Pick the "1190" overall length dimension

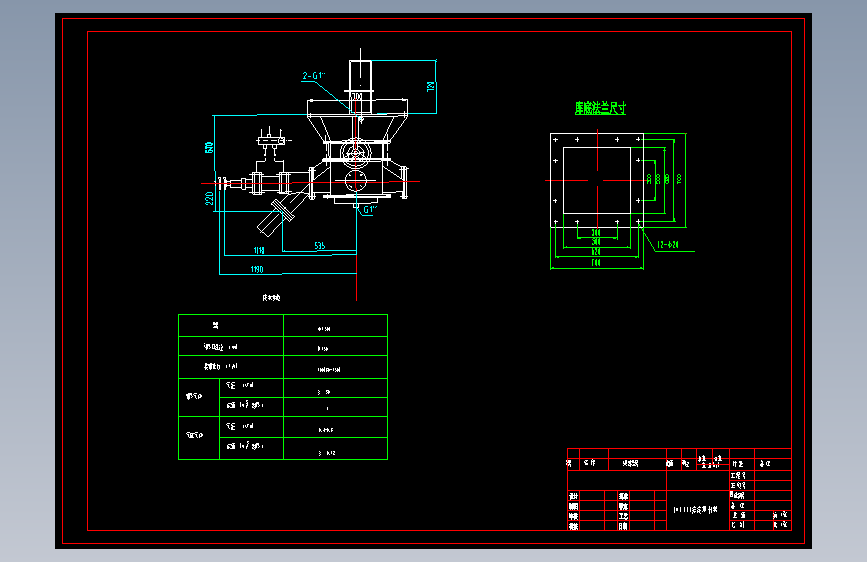(x=257, y=269)
